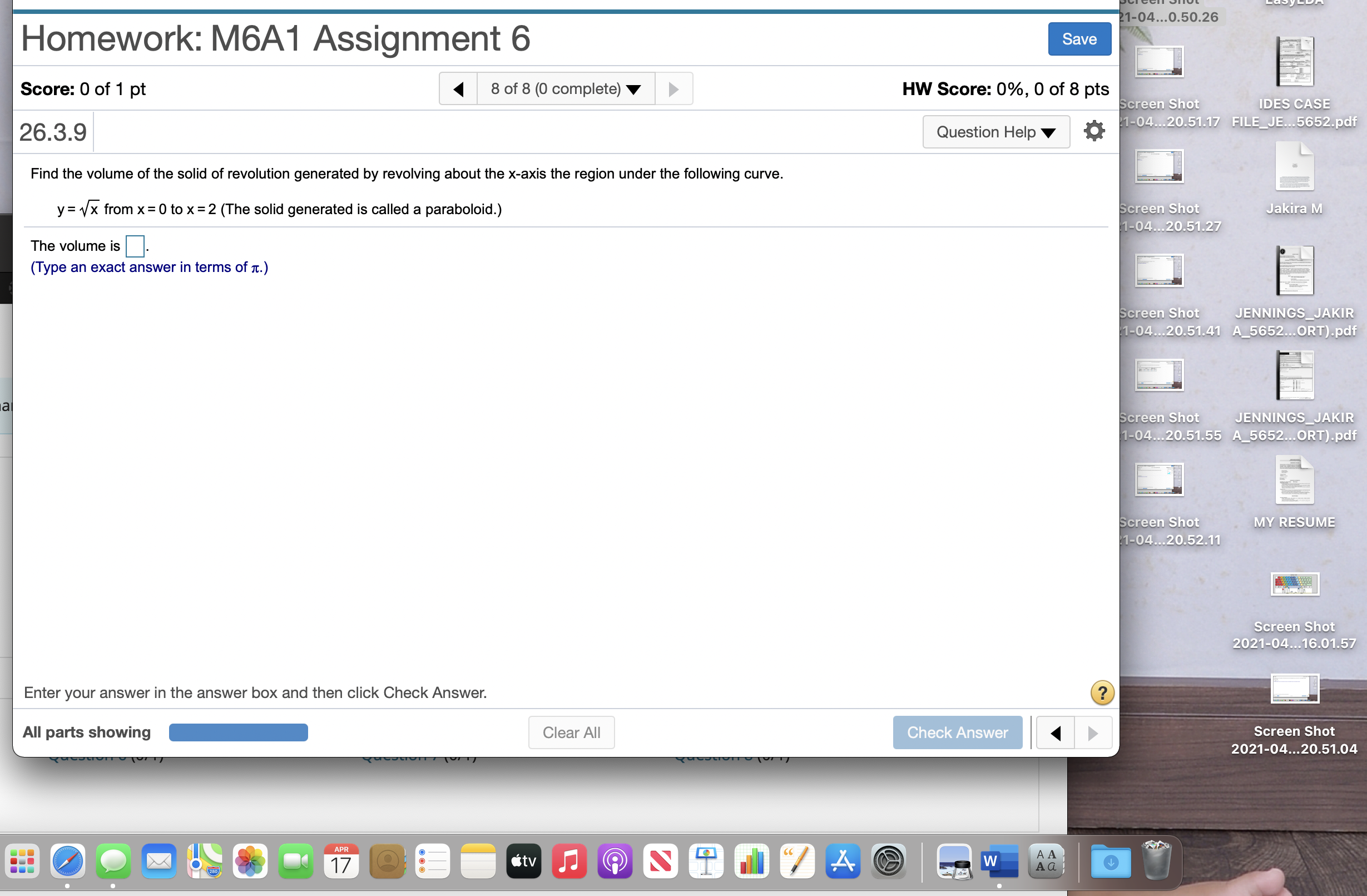Click bottom previous question arrow
1367x896 pixels.
pyautogui.click(x=1054, y=733)
